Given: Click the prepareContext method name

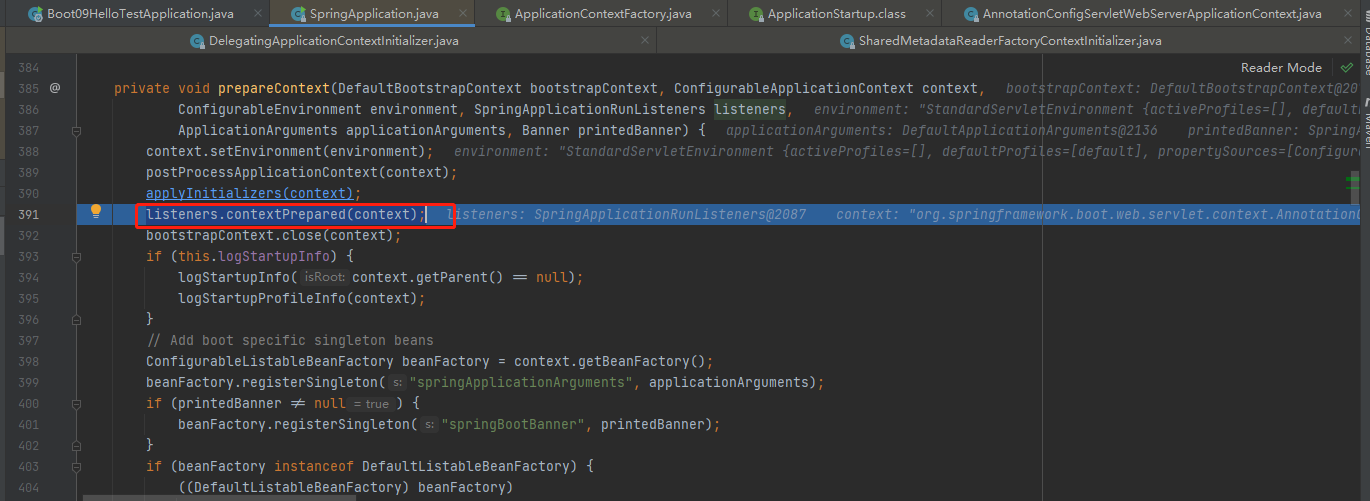Looking at the screenshot, I should 274,88.
